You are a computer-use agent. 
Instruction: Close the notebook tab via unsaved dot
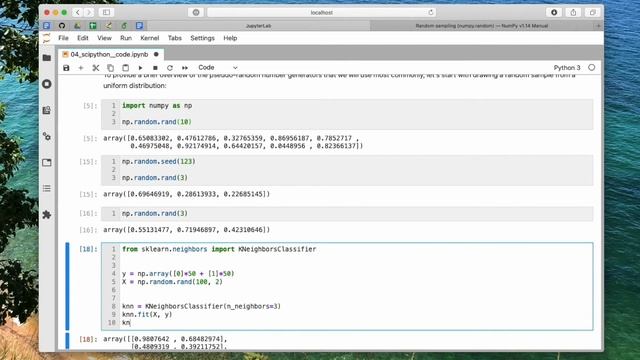click(156, 54)
